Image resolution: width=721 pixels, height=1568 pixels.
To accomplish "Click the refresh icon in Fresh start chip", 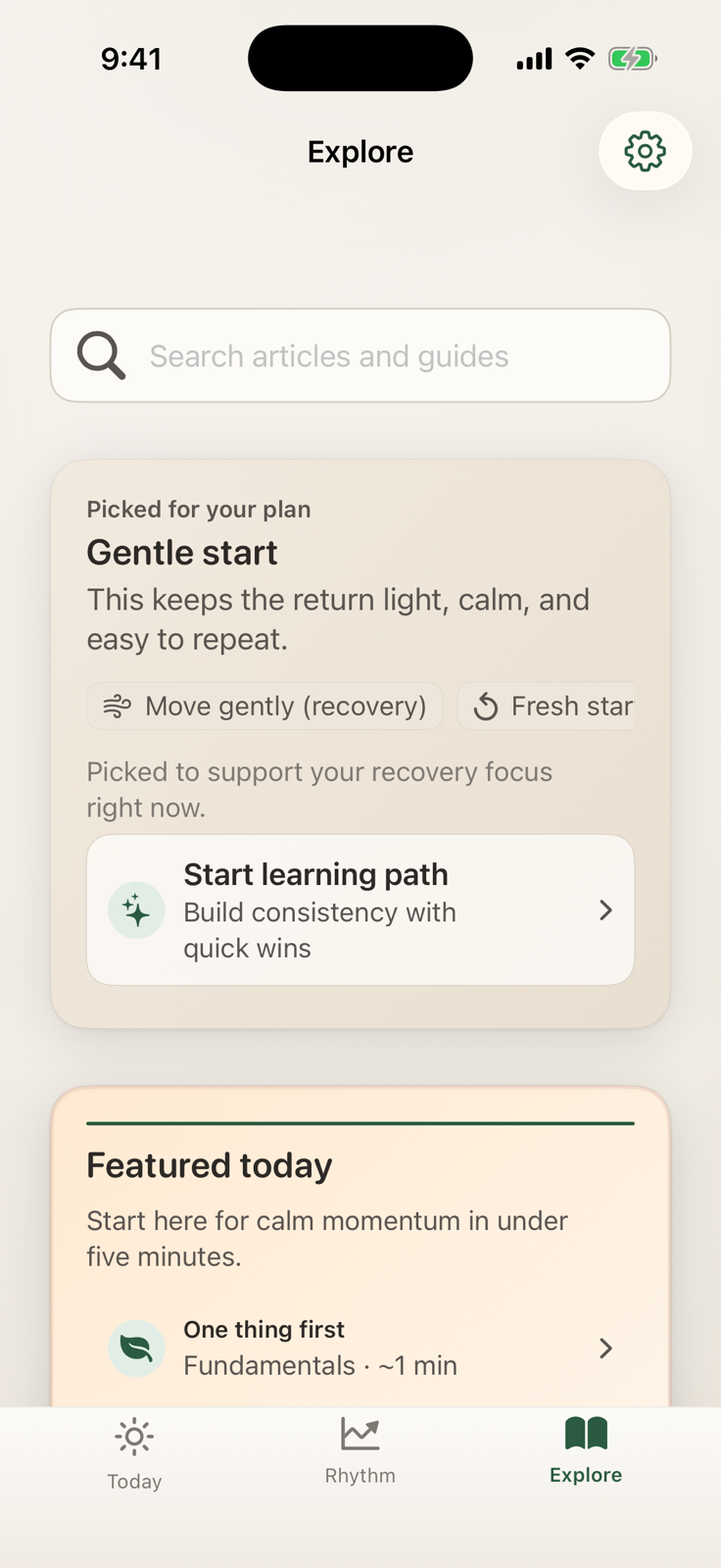I will [x=486, y=706].
